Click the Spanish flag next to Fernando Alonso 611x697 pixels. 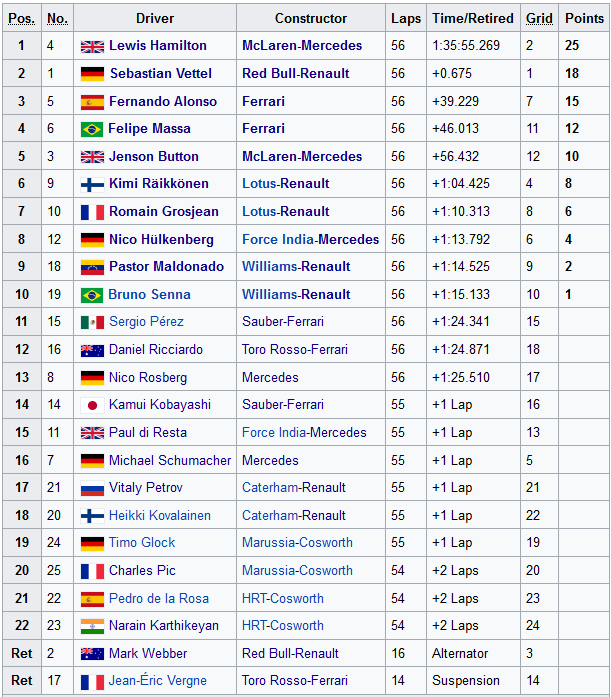(x=92, y=102)
